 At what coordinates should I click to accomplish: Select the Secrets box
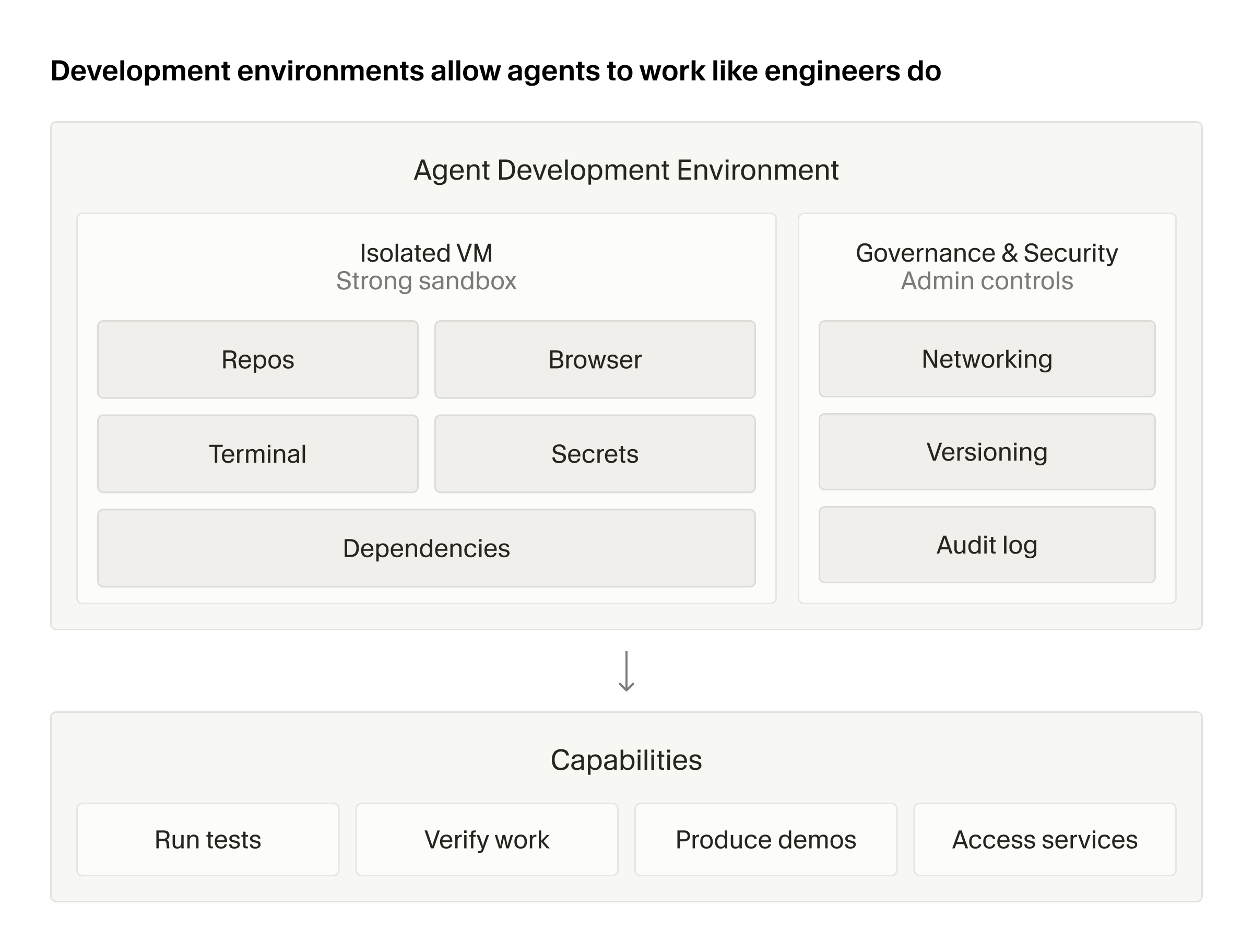[595, 454]
